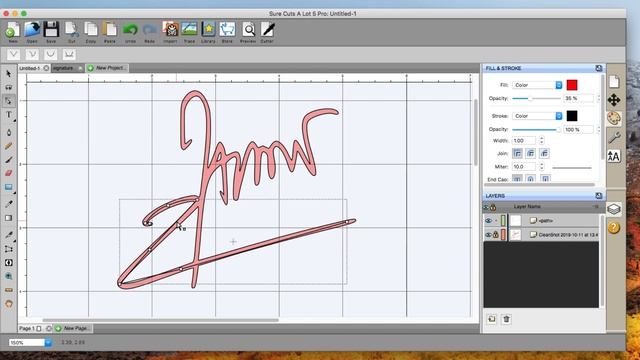640x360 pixels.
Task: Collapse the Fill & Stroke panel
Action: pyautogui.click(x=599, y=68)
